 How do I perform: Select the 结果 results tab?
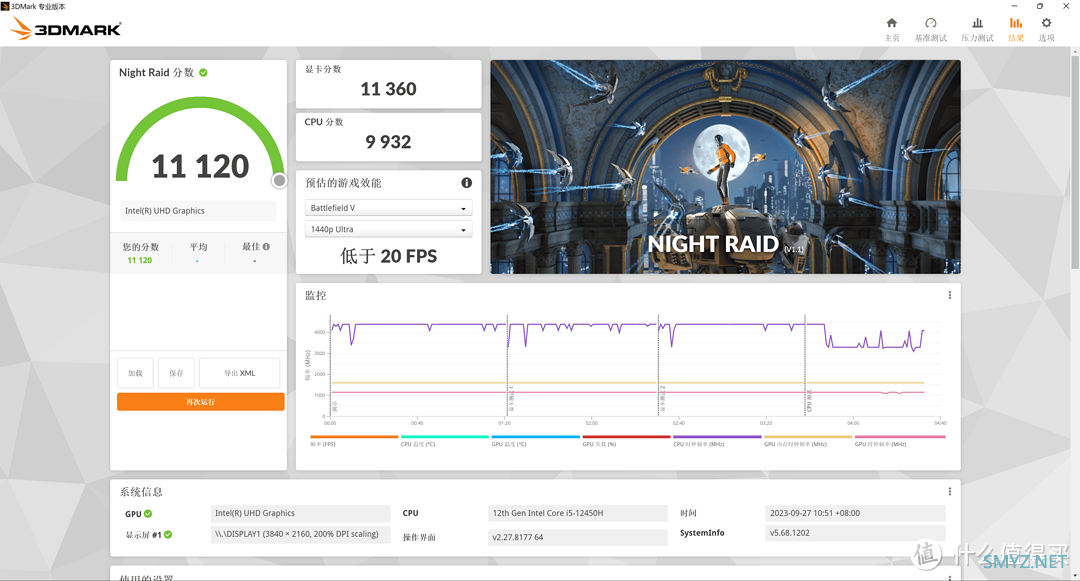pos(1016,30)
